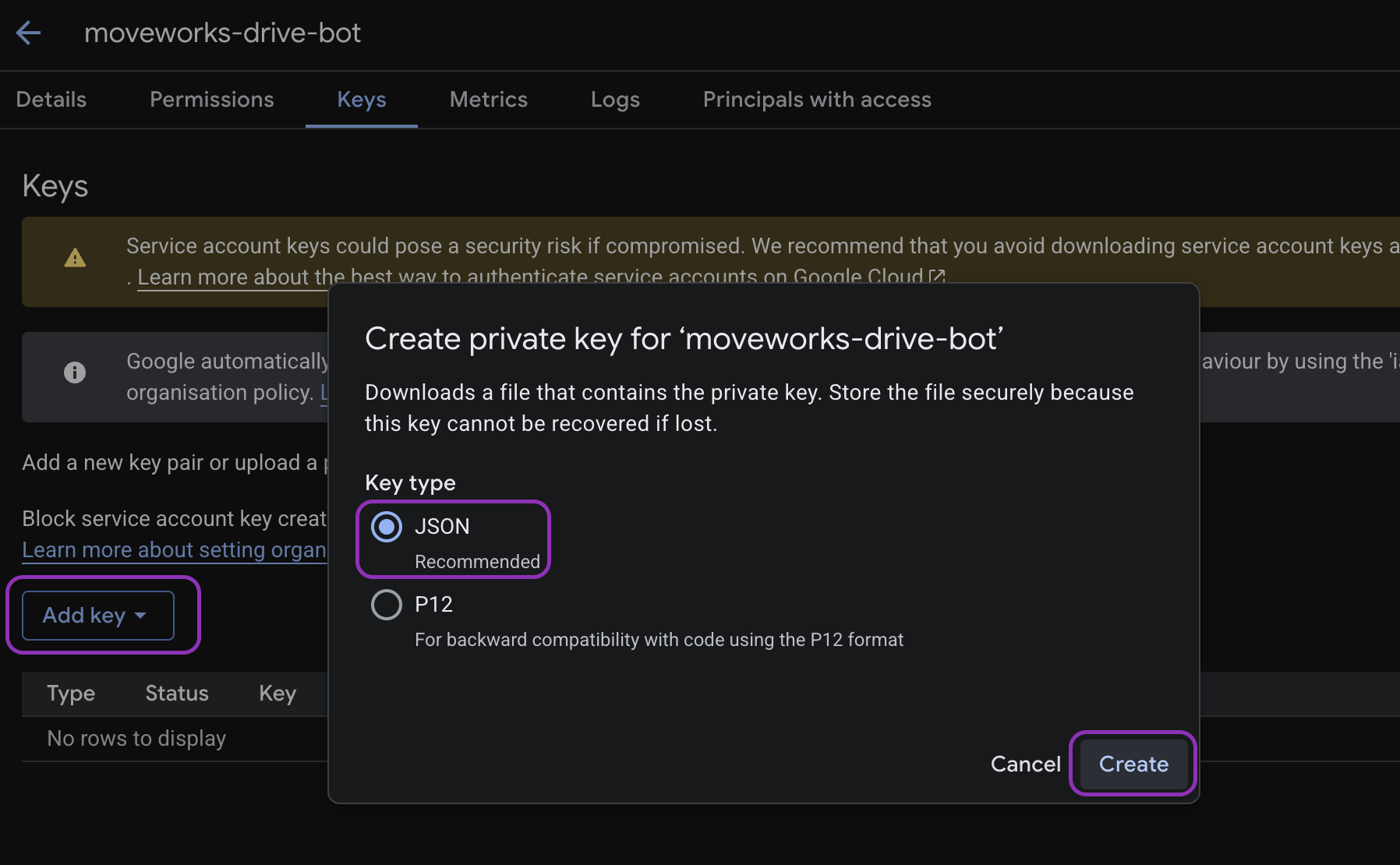
Task: Click the 'Recommended' label under JSON
Action: (x=477, y=562)
